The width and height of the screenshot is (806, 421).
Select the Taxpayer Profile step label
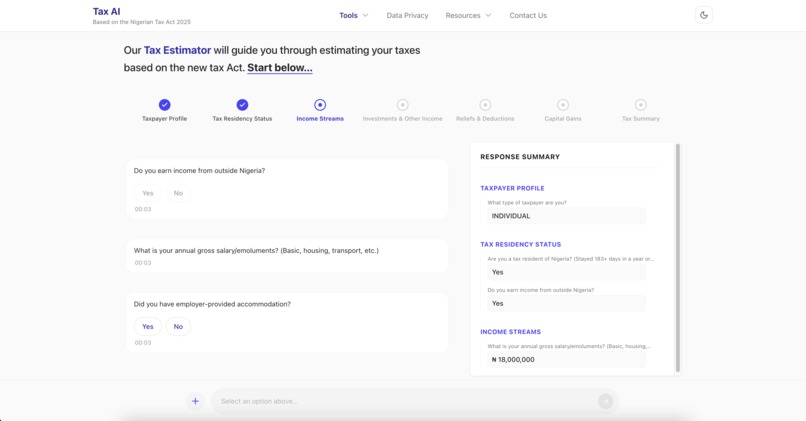tap(164, 119)
